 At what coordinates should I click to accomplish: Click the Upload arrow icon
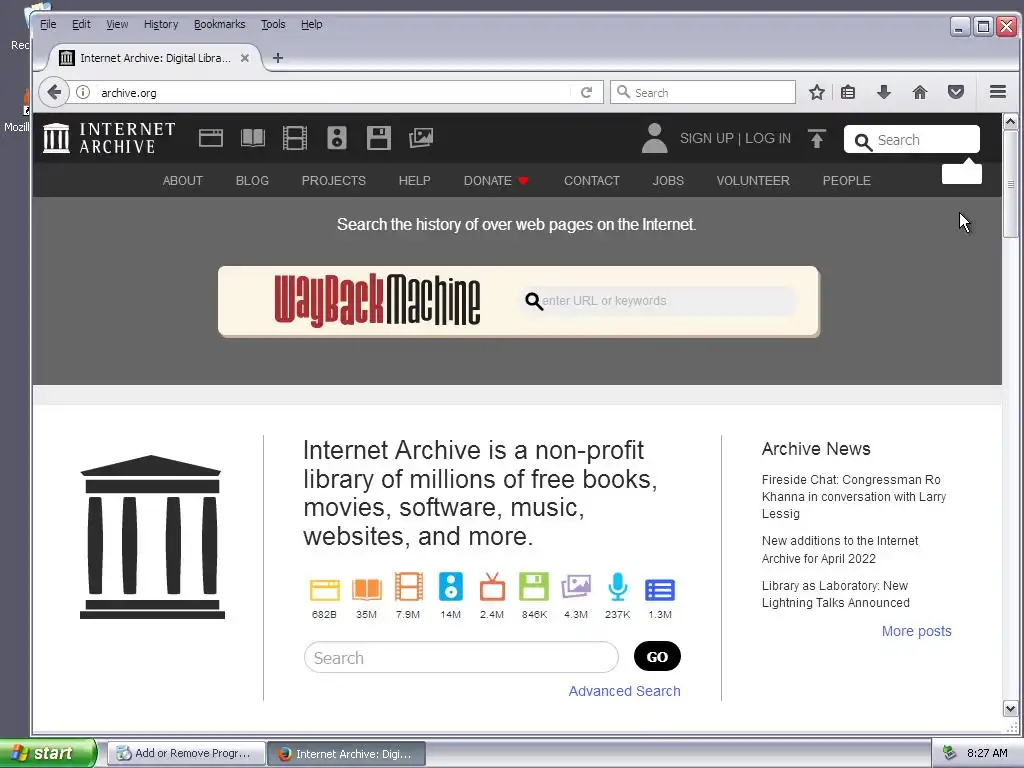click(x=816, y=138)
